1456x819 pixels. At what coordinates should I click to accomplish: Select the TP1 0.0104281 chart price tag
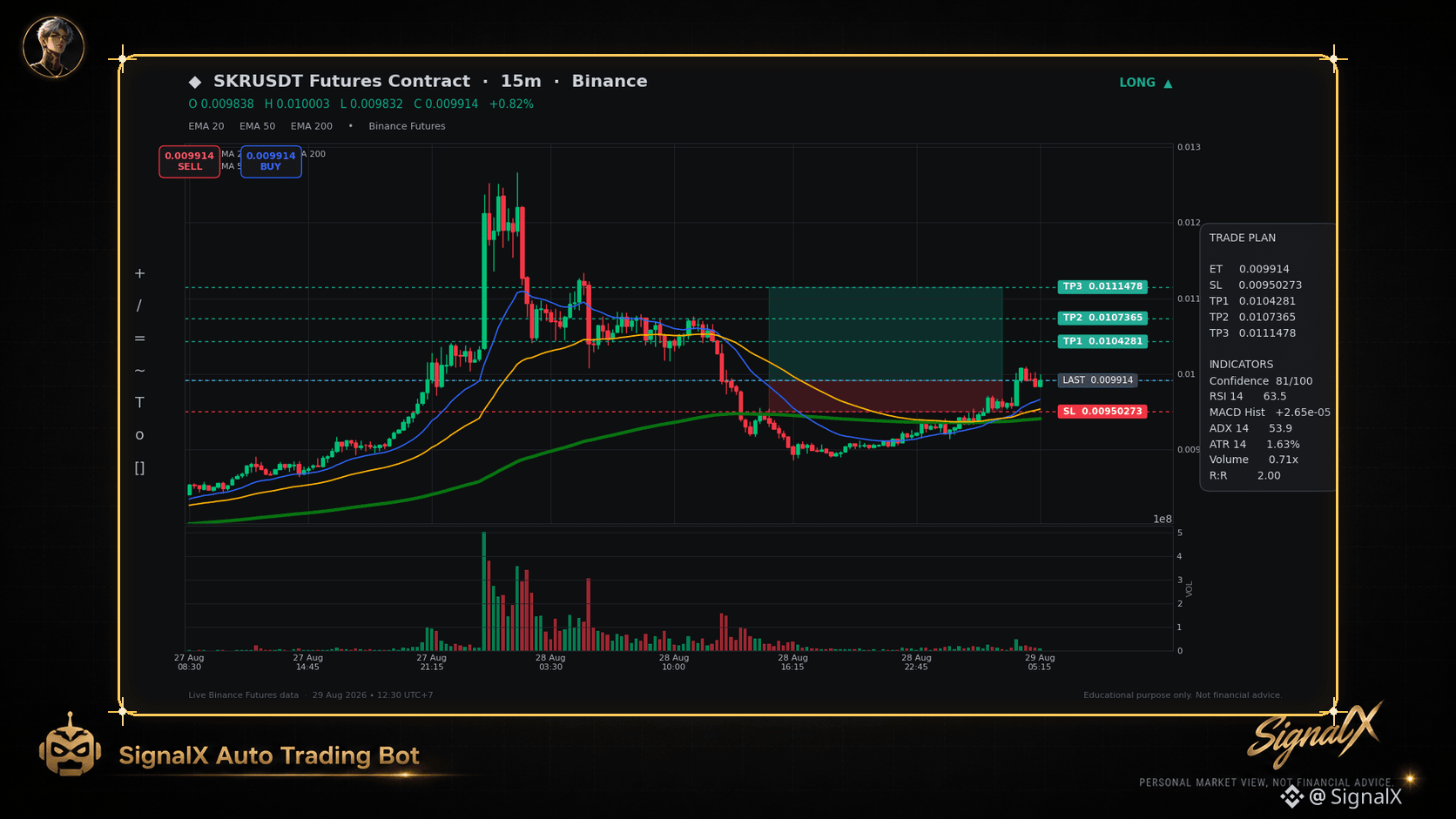(1102, 341)
